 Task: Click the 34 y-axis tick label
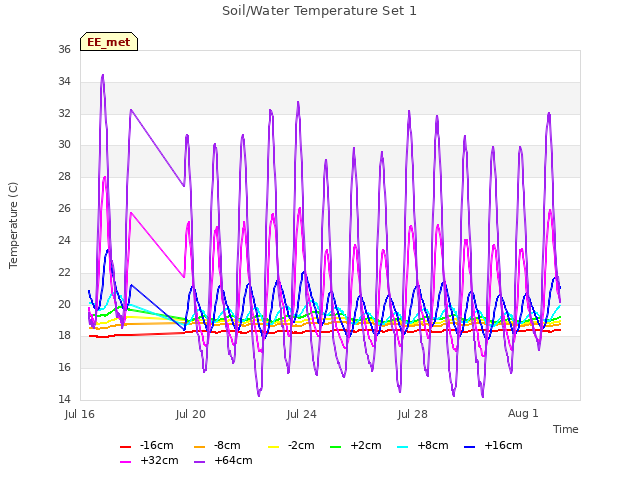click(64, 81)
